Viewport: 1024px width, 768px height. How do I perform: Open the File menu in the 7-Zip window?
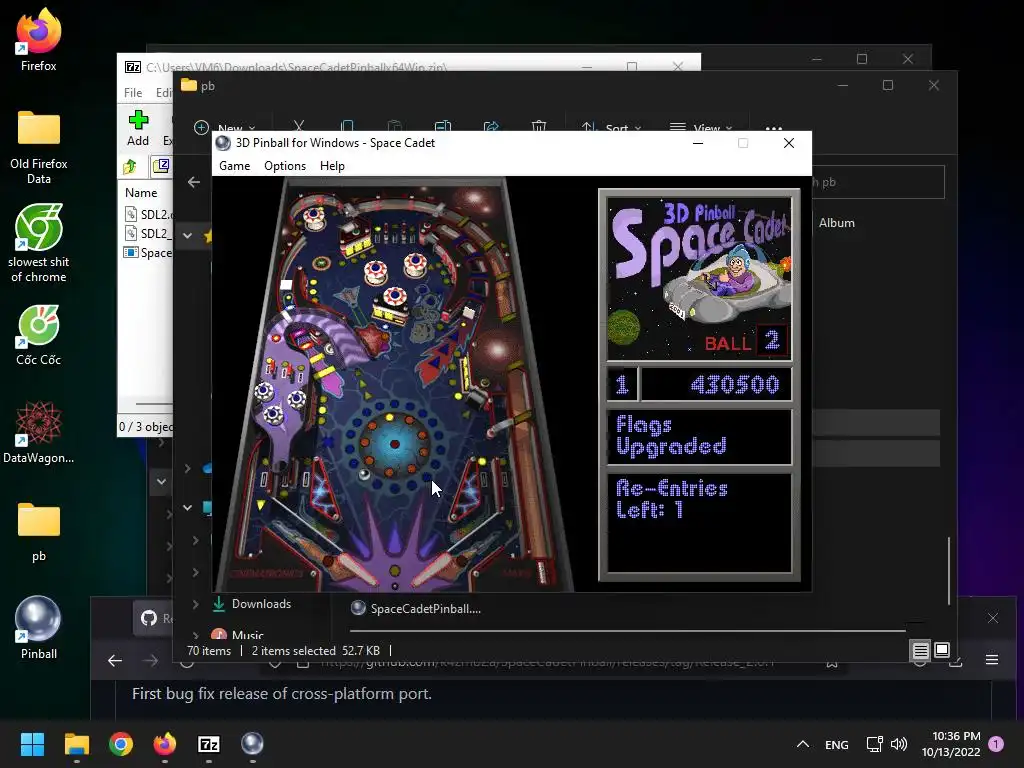click(133, 93)
